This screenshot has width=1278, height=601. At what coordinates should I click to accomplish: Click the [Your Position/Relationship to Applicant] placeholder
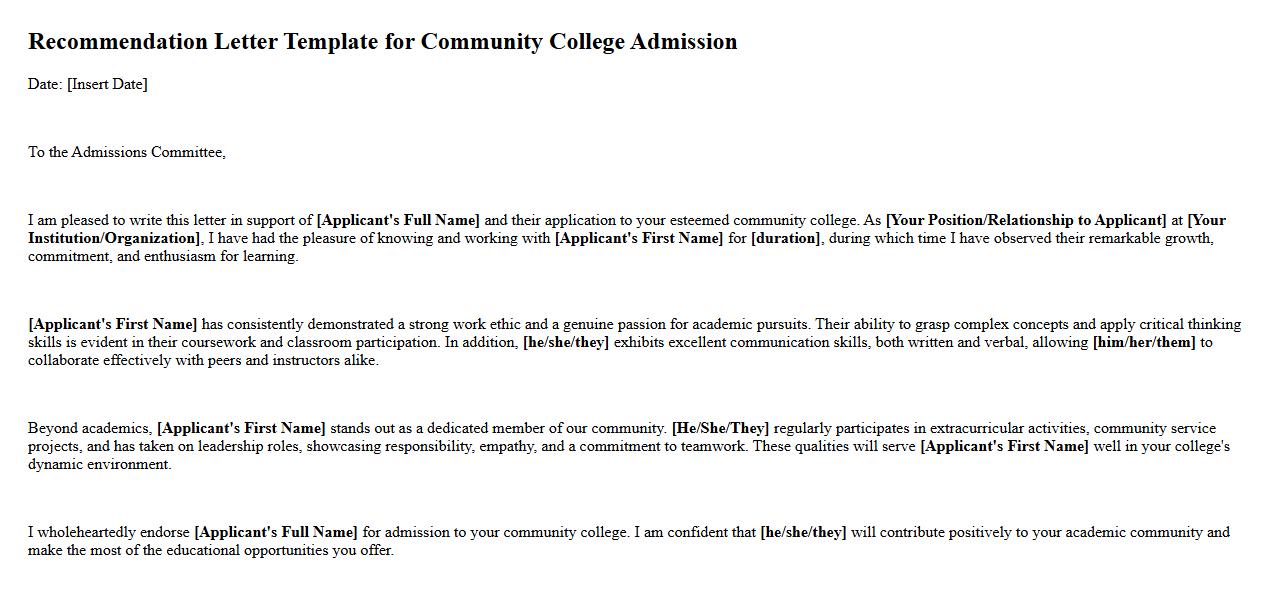(1025, 220)
